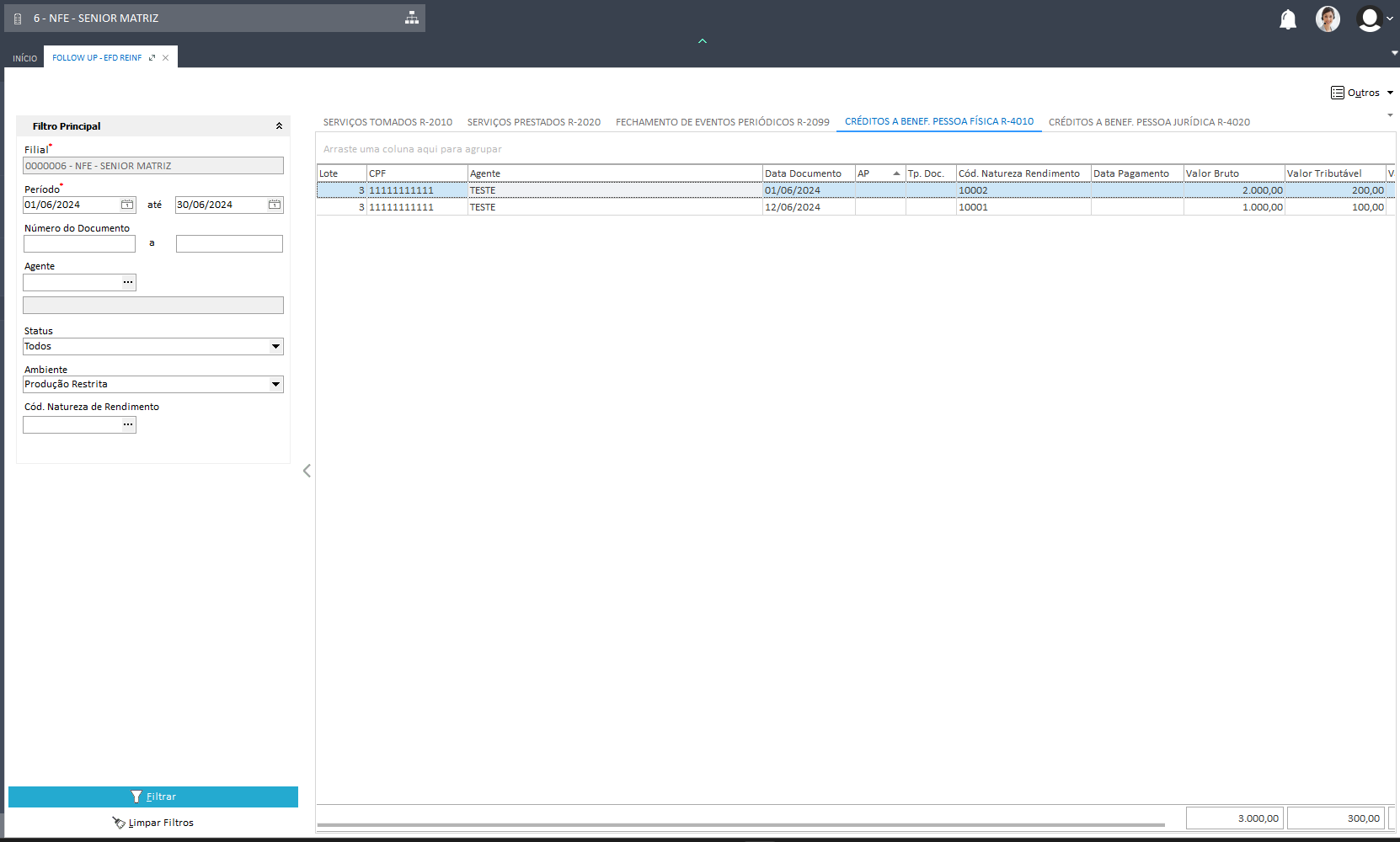
Task: Pop out the Follow Up - EFD Reinf tab
Action: click(x=152, y=58)
